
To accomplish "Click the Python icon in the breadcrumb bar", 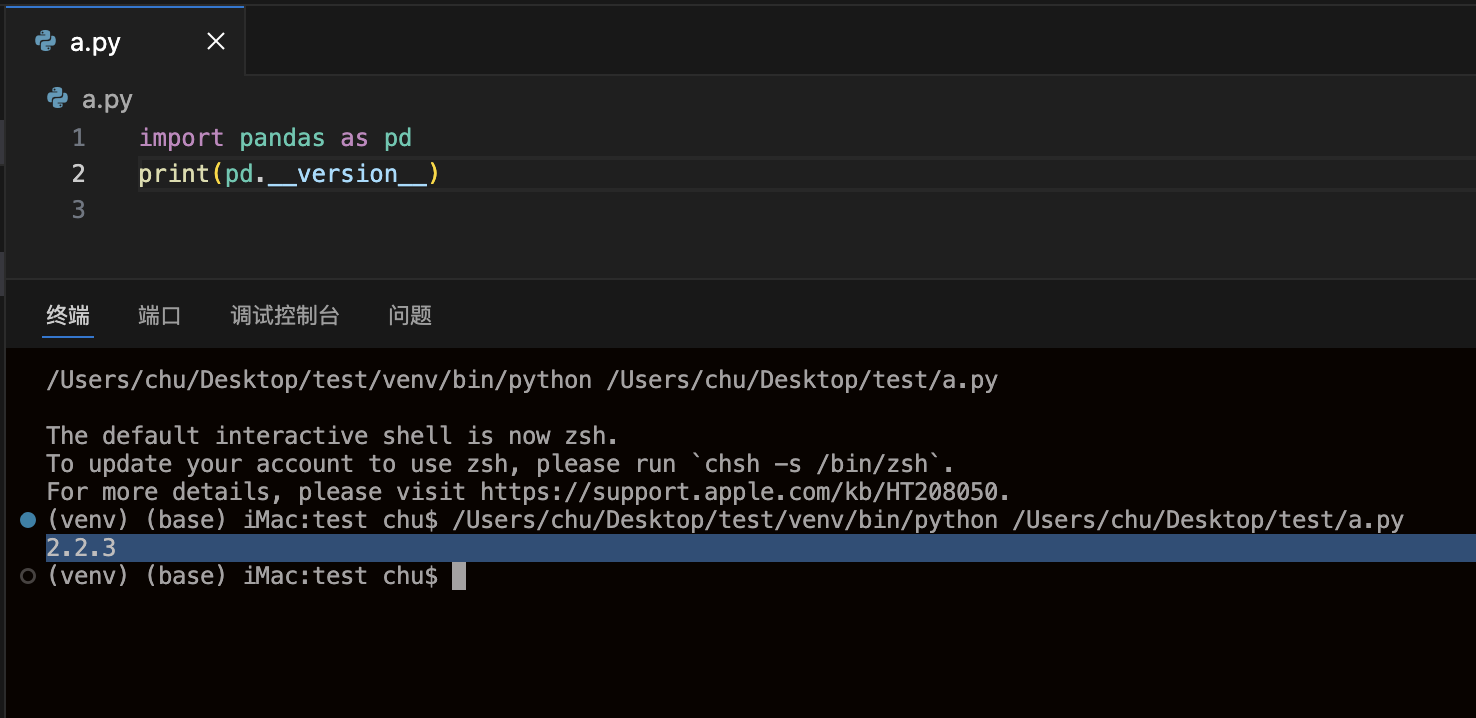I will point(58,98).
